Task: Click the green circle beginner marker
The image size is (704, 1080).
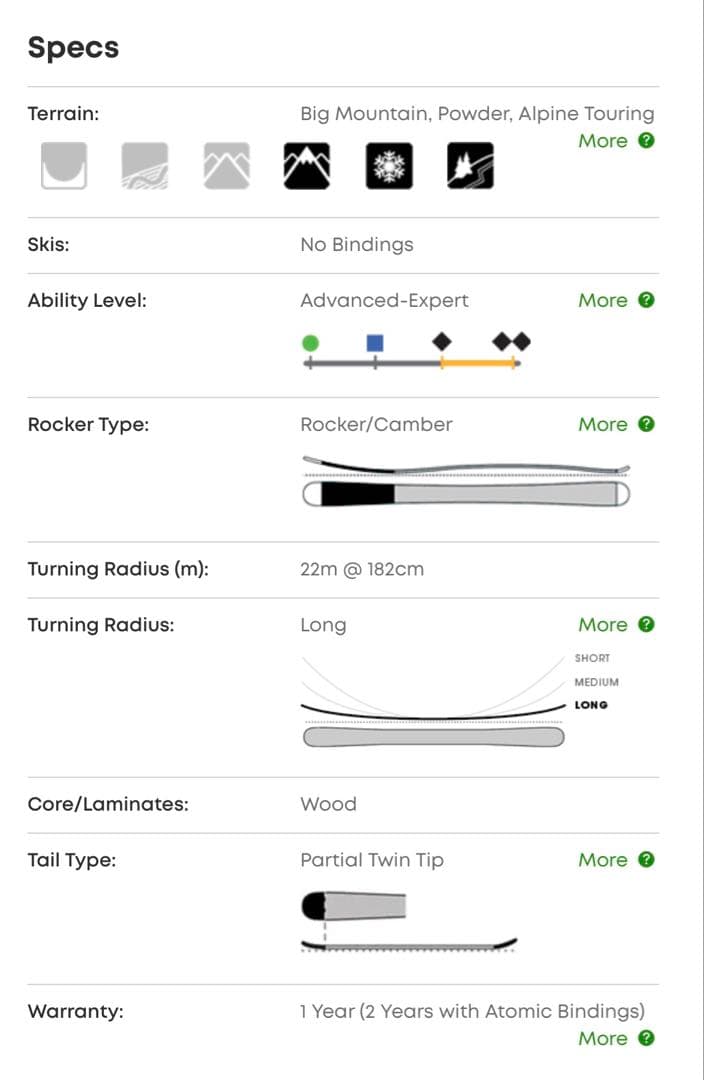Action: point(310,343)
